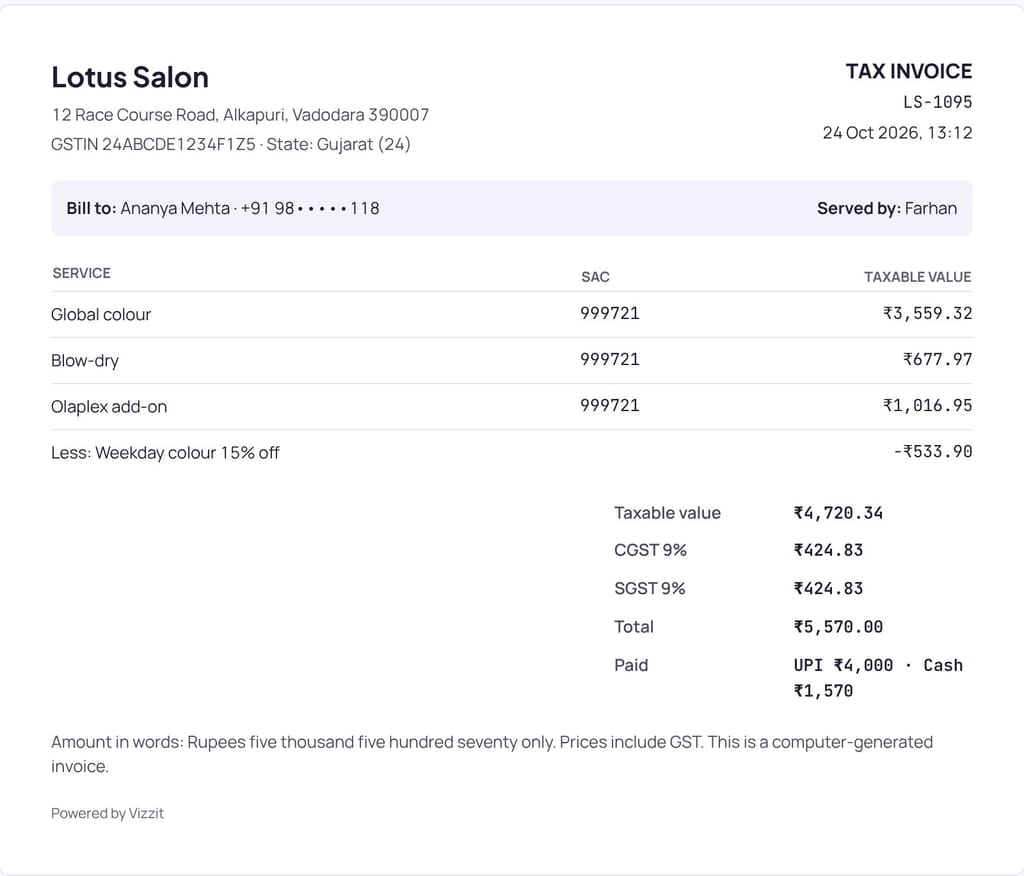
Task: Select invoice number LS-1095
Action: pos(938,102)
